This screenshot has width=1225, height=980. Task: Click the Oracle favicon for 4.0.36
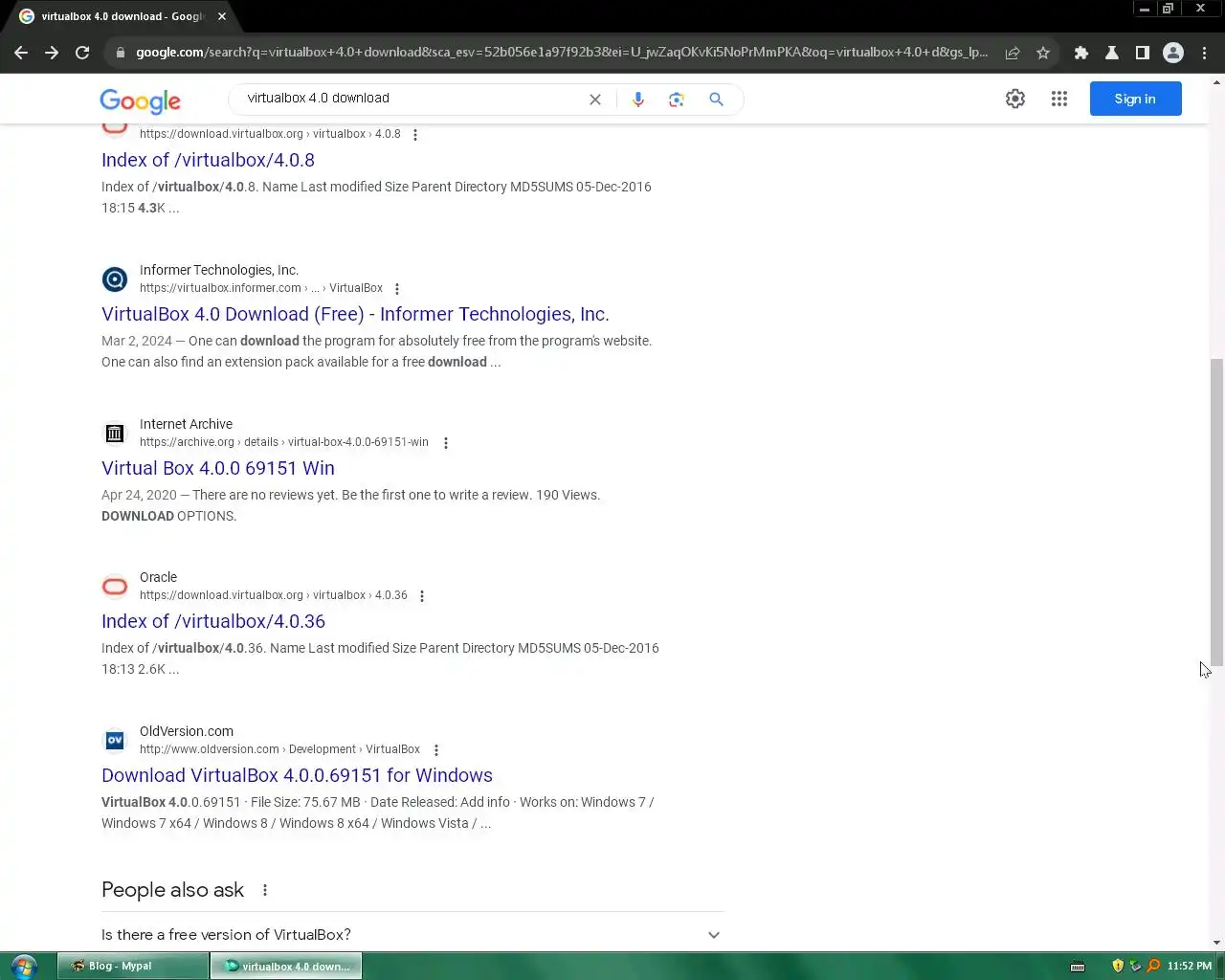(115, 587)
